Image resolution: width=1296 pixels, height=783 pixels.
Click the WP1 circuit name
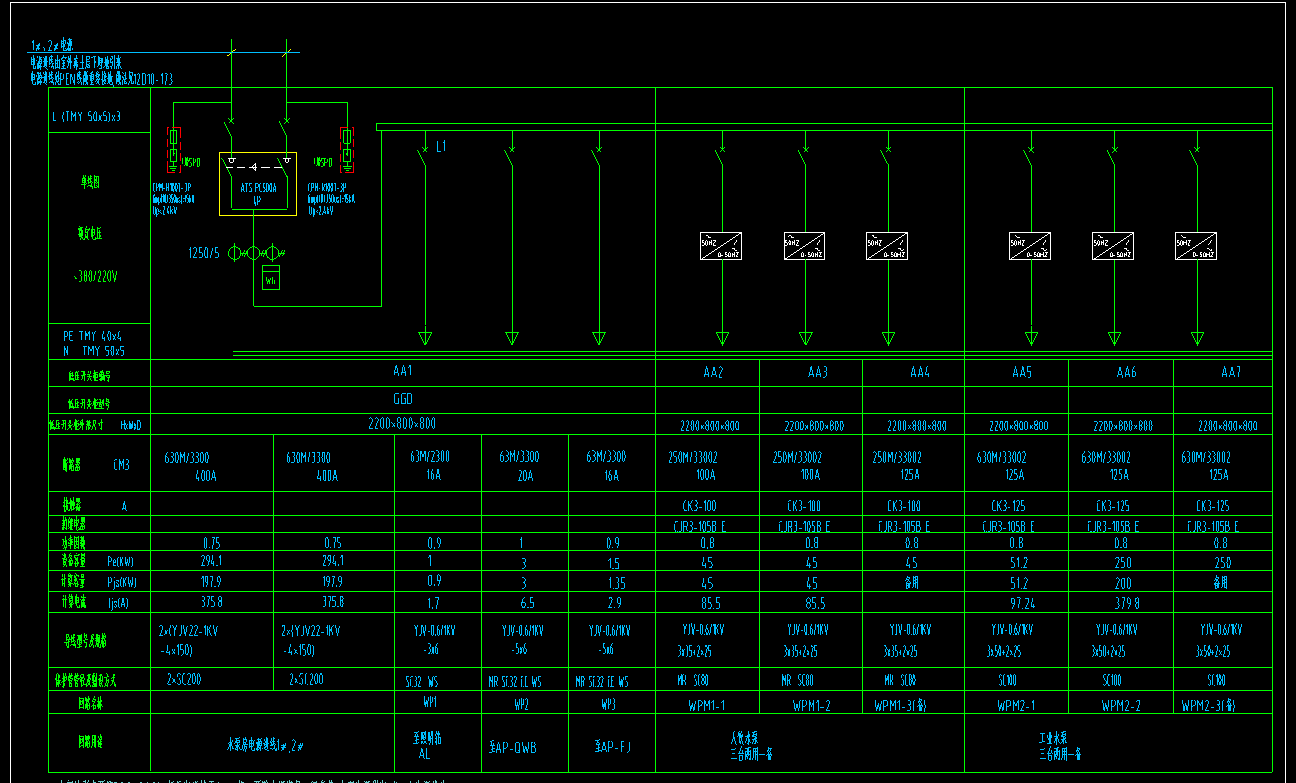coord(432,703)
